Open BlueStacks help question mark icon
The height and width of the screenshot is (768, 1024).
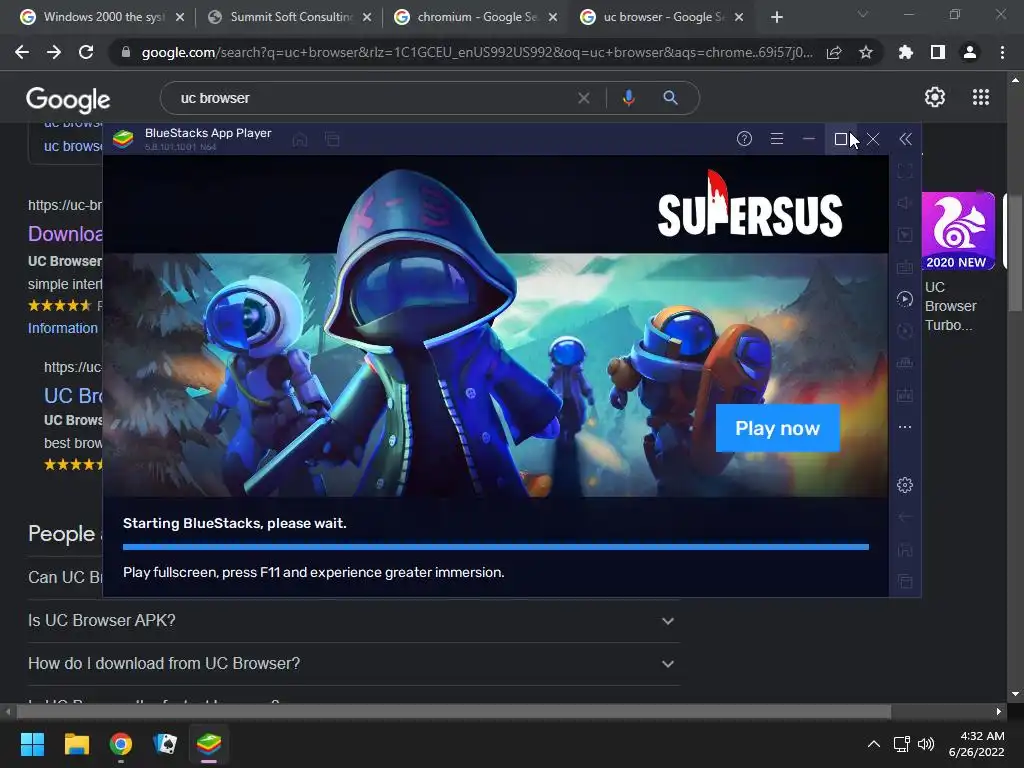[x=744, y=138]
